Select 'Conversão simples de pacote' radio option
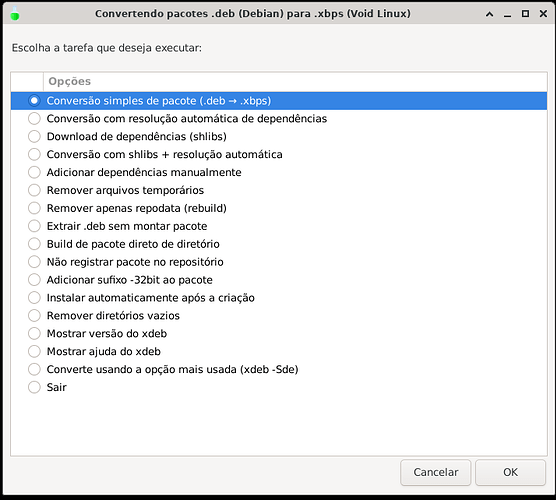Screen dimensions: 556x500 (x=279, y=101)
